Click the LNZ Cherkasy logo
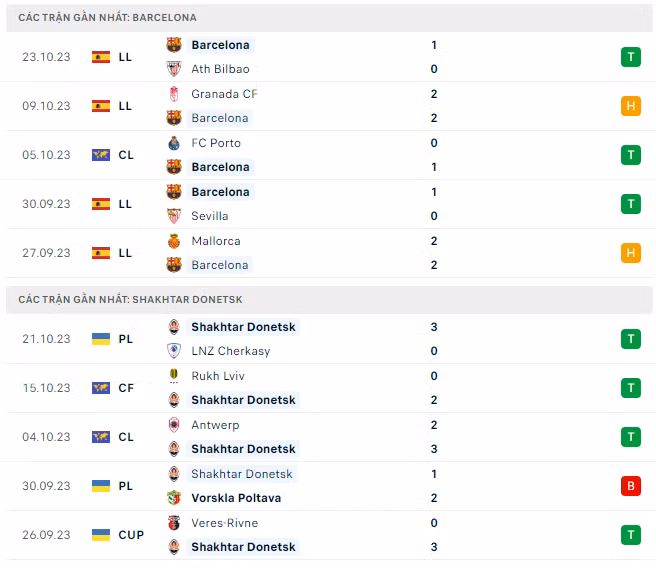Screen dimensions: 656x568 174,351
